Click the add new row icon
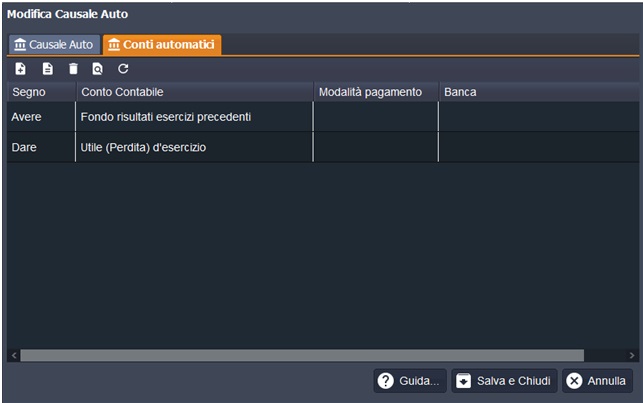This screenshot has width=643, height=403. [21, 69]
